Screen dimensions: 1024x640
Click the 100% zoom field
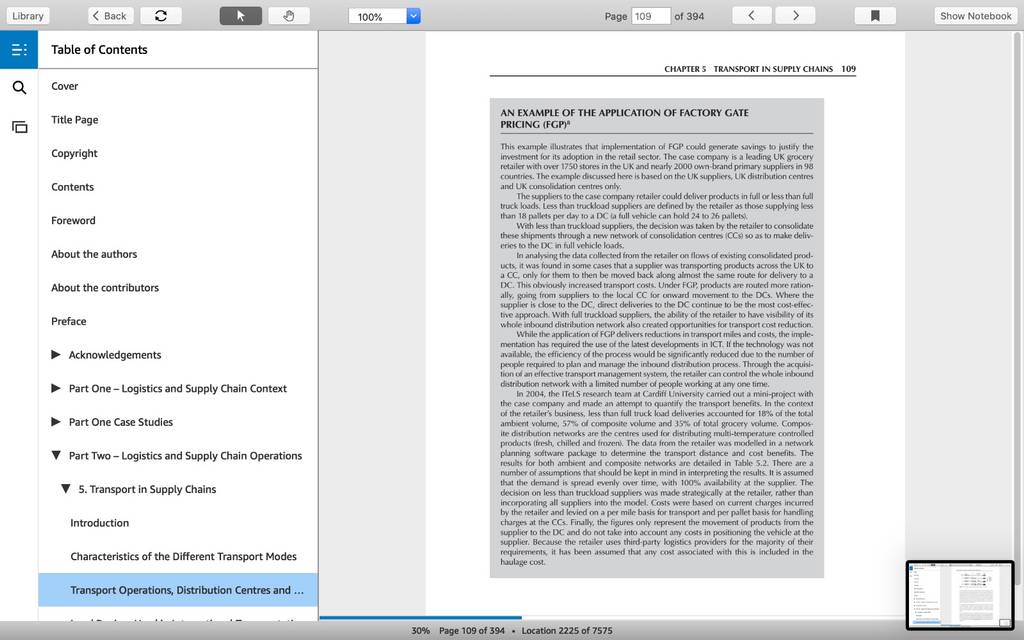377,16
